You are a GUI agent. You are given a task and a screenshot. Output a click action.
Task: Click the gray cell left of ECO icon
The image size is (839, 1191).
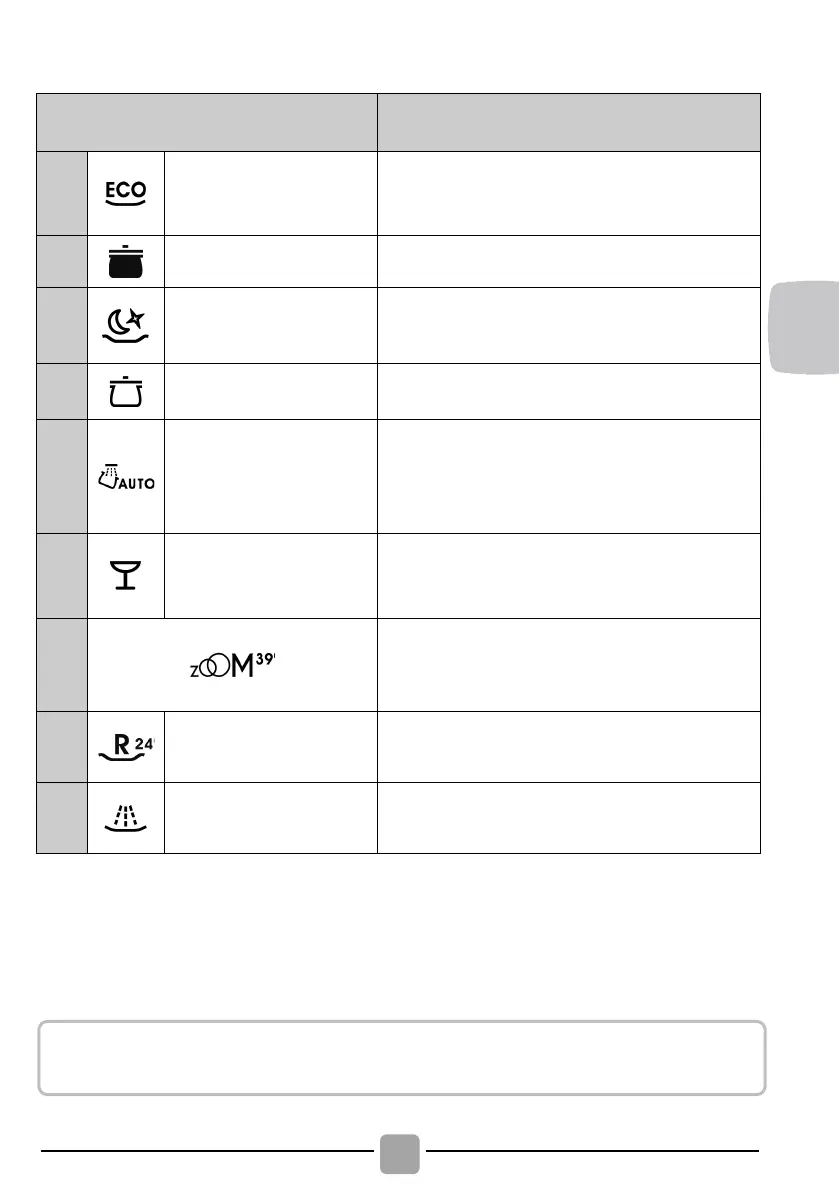[x=62, y=192]
